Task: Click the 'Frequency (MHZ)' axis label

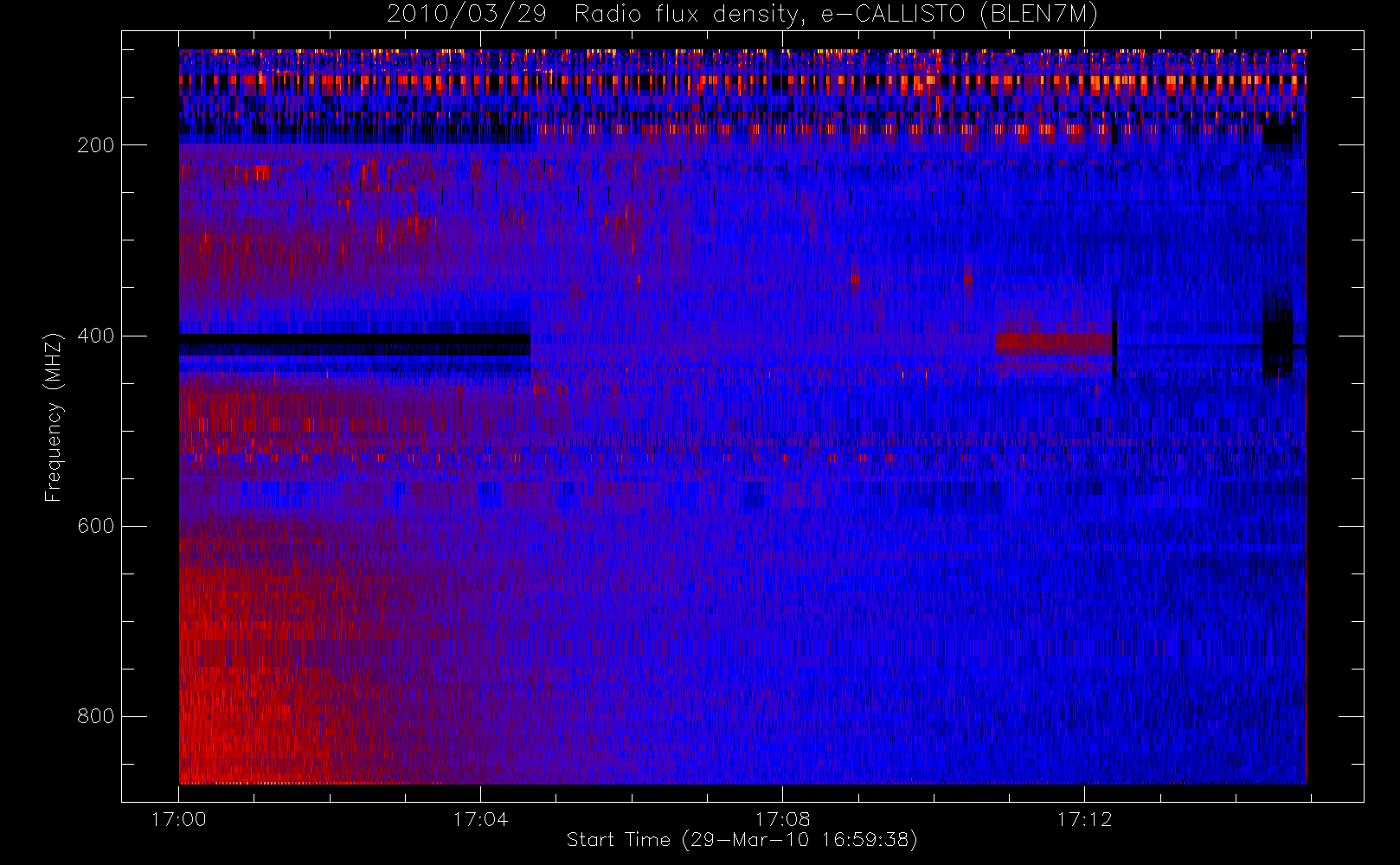Action: pyautogui.click(x=54, y=417)
